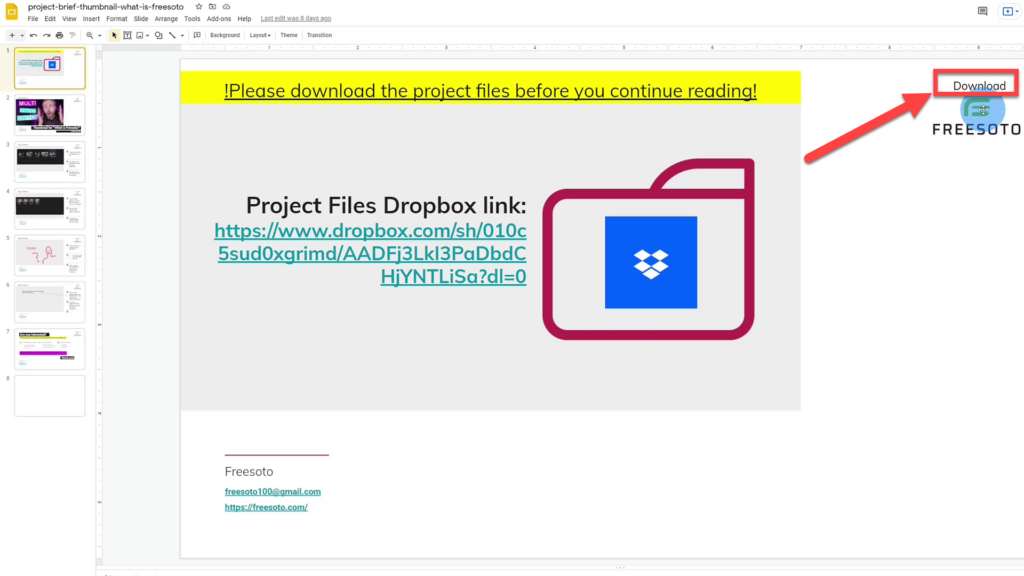Expand the Present options dropdown arrow
This screenshot has width=1024, height=576.
(1017, 11)
